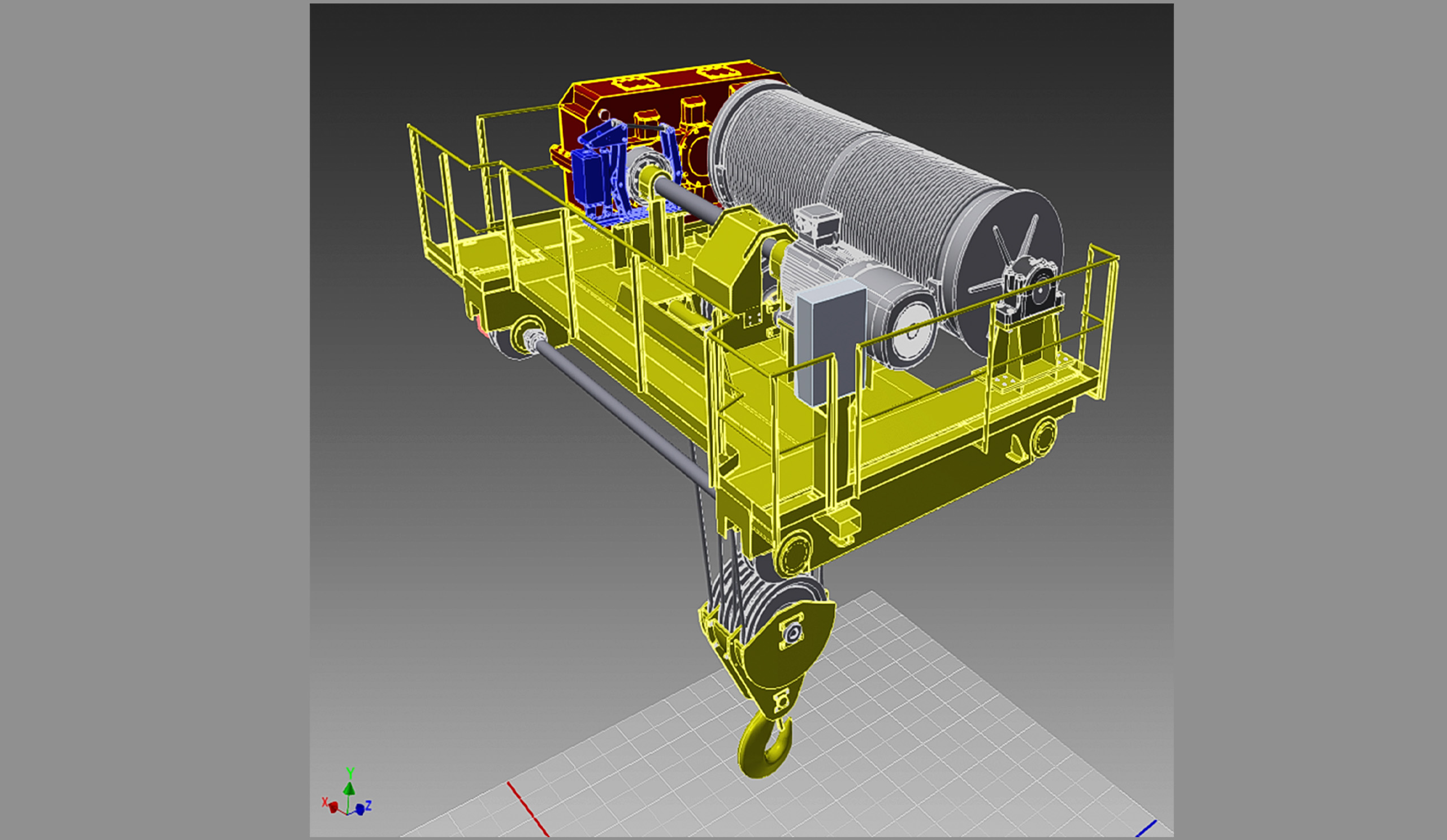Click the green Y axis arrow on triad

349,789
